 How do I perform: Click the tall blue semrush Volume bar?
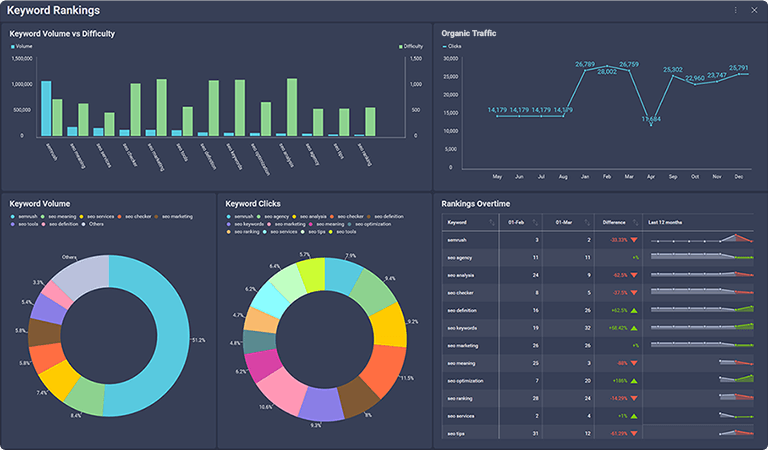(x=46, y=109)
